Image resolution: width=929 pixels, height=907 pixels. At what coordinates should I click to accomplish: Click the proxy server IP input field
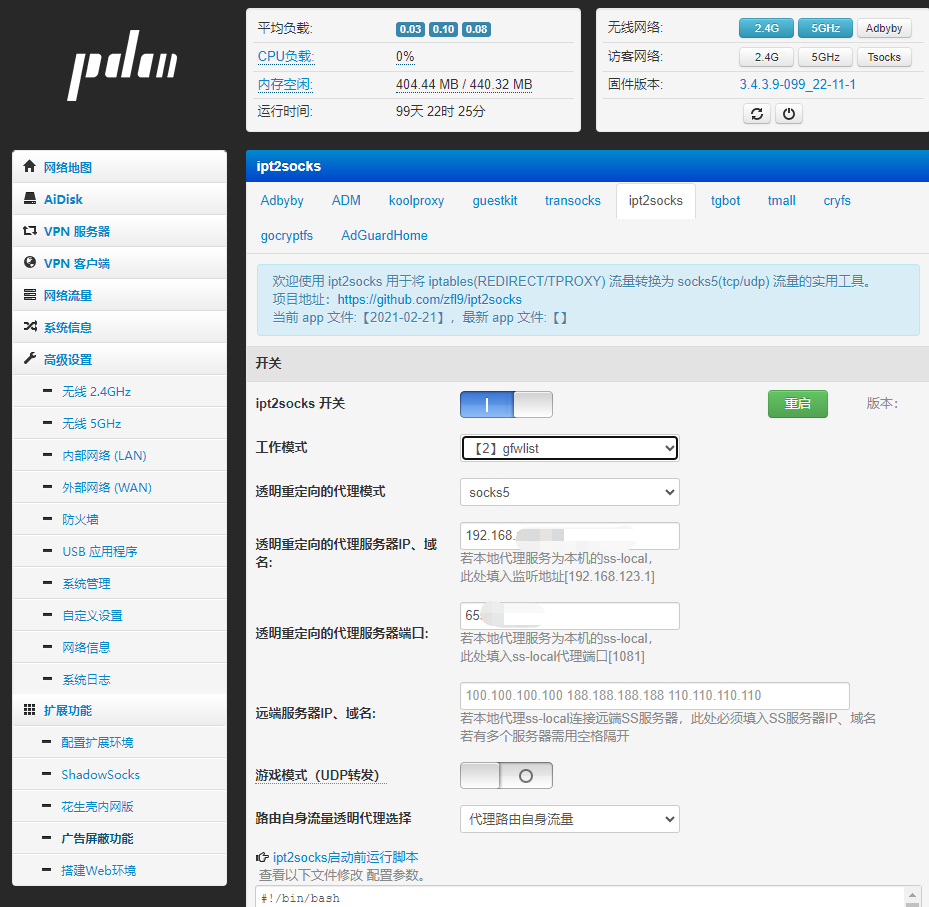[x=569, y=536]
